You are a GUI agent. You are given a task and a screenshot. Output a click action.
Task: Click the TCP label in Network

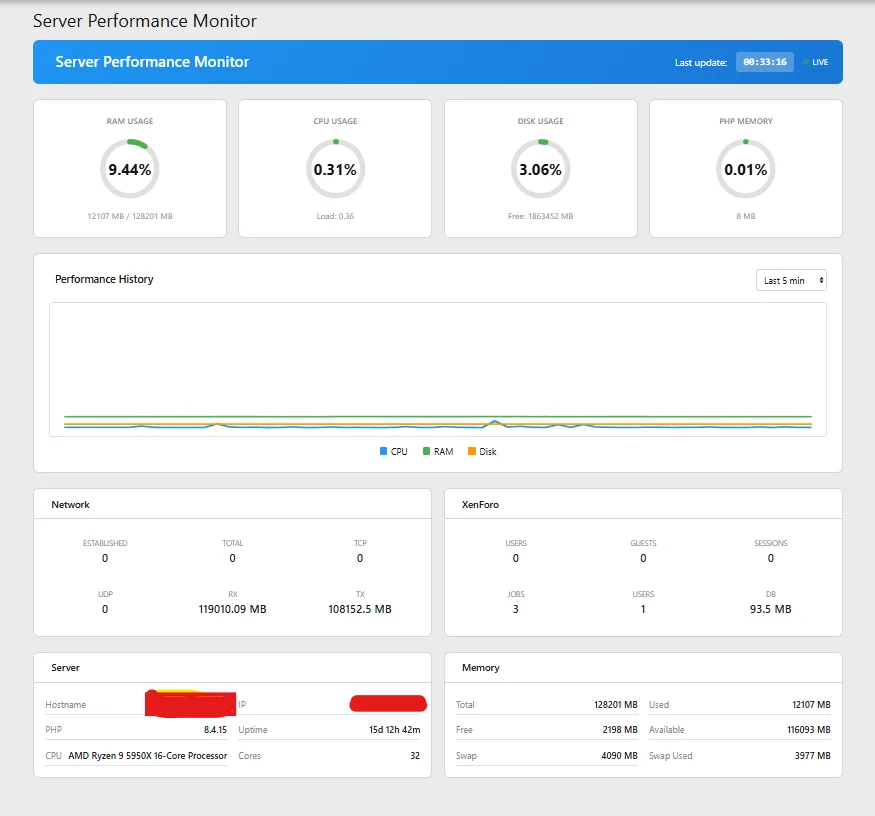tap(360, 543)
